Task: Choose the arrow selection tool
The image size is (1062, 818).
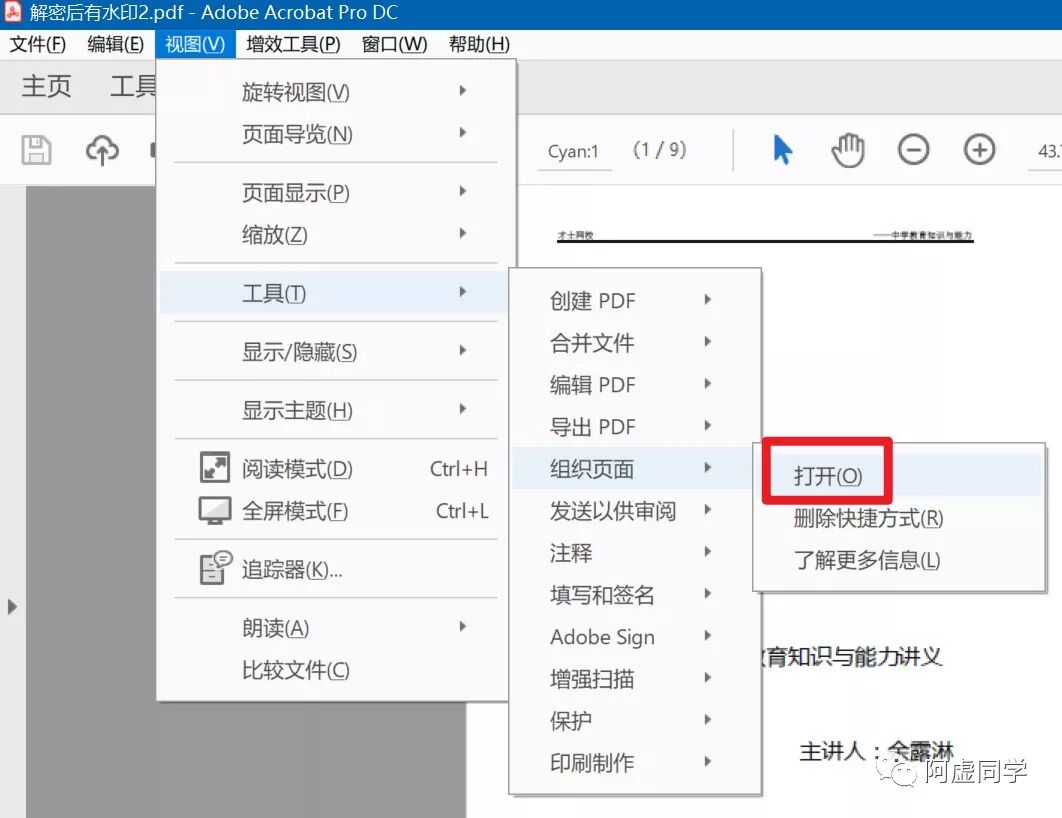Action: [x=782, y=150]
